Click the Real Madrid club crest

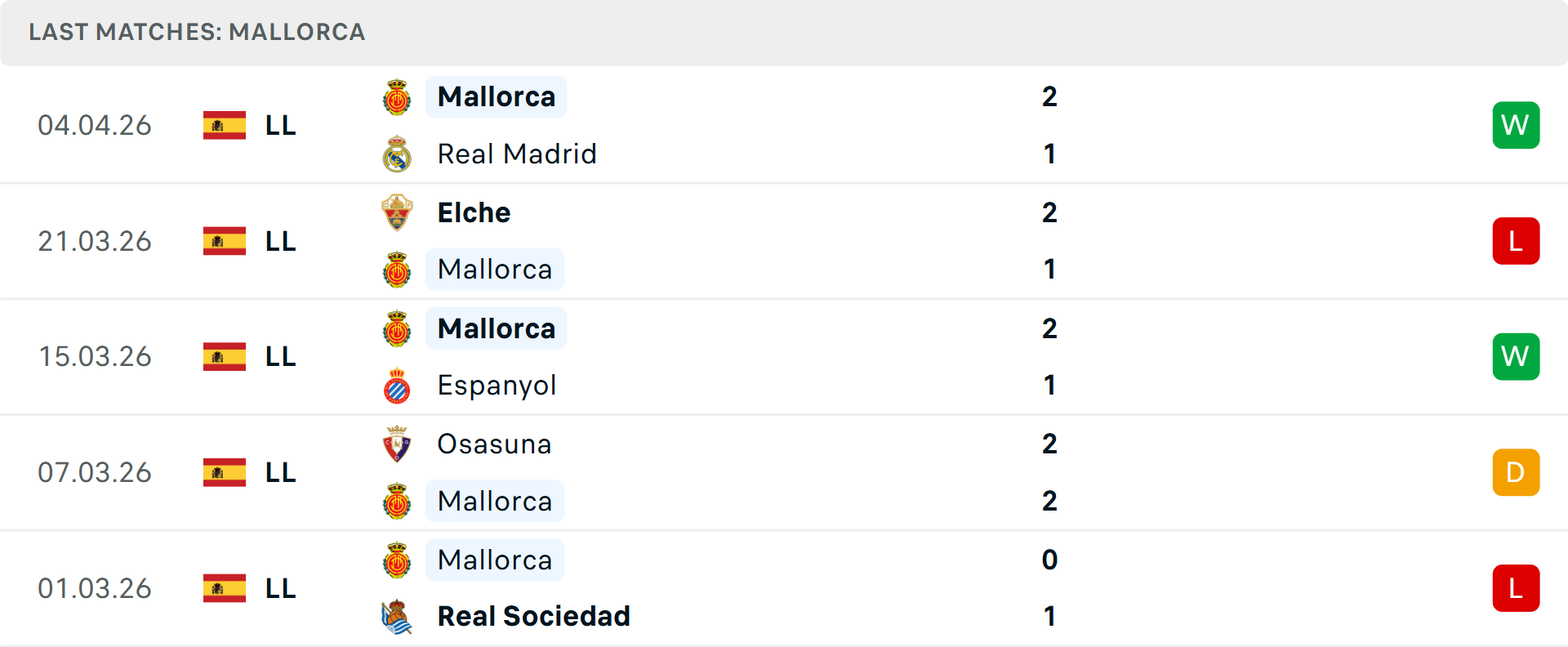pyautogui.click(x=397, y=154)
